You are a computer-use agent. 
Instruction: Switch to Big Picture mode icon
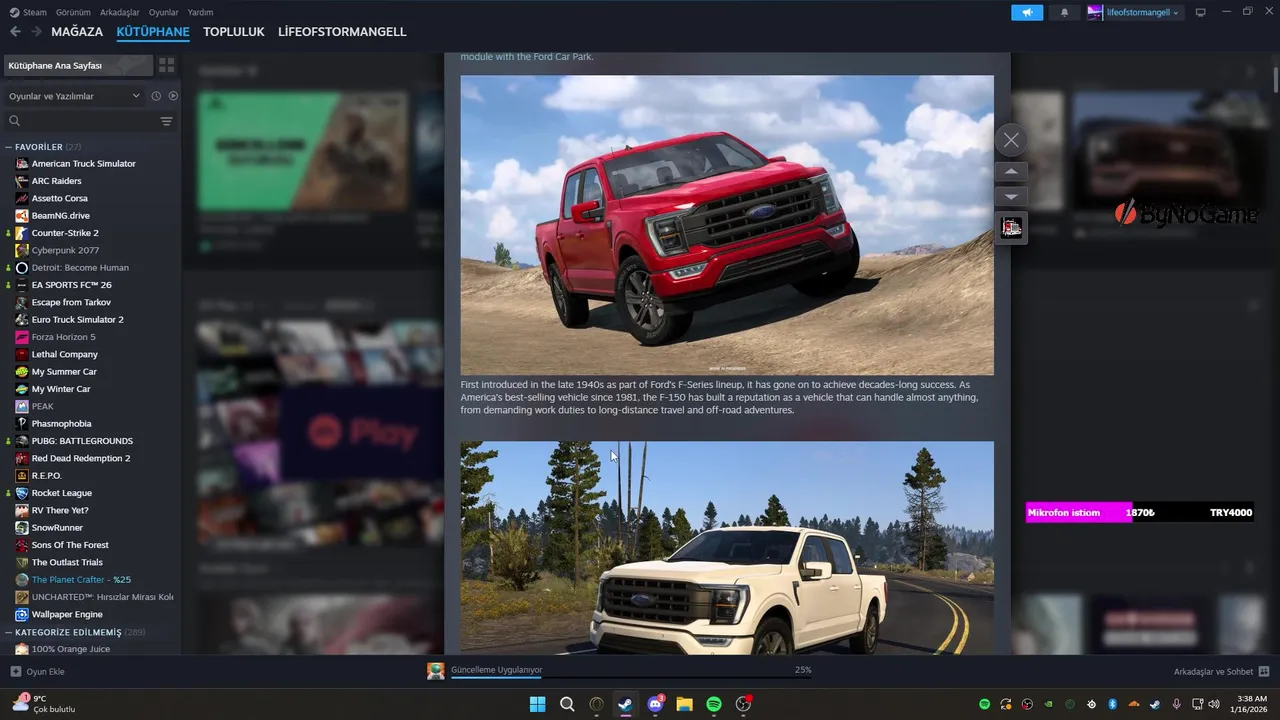click(1200, 12)
